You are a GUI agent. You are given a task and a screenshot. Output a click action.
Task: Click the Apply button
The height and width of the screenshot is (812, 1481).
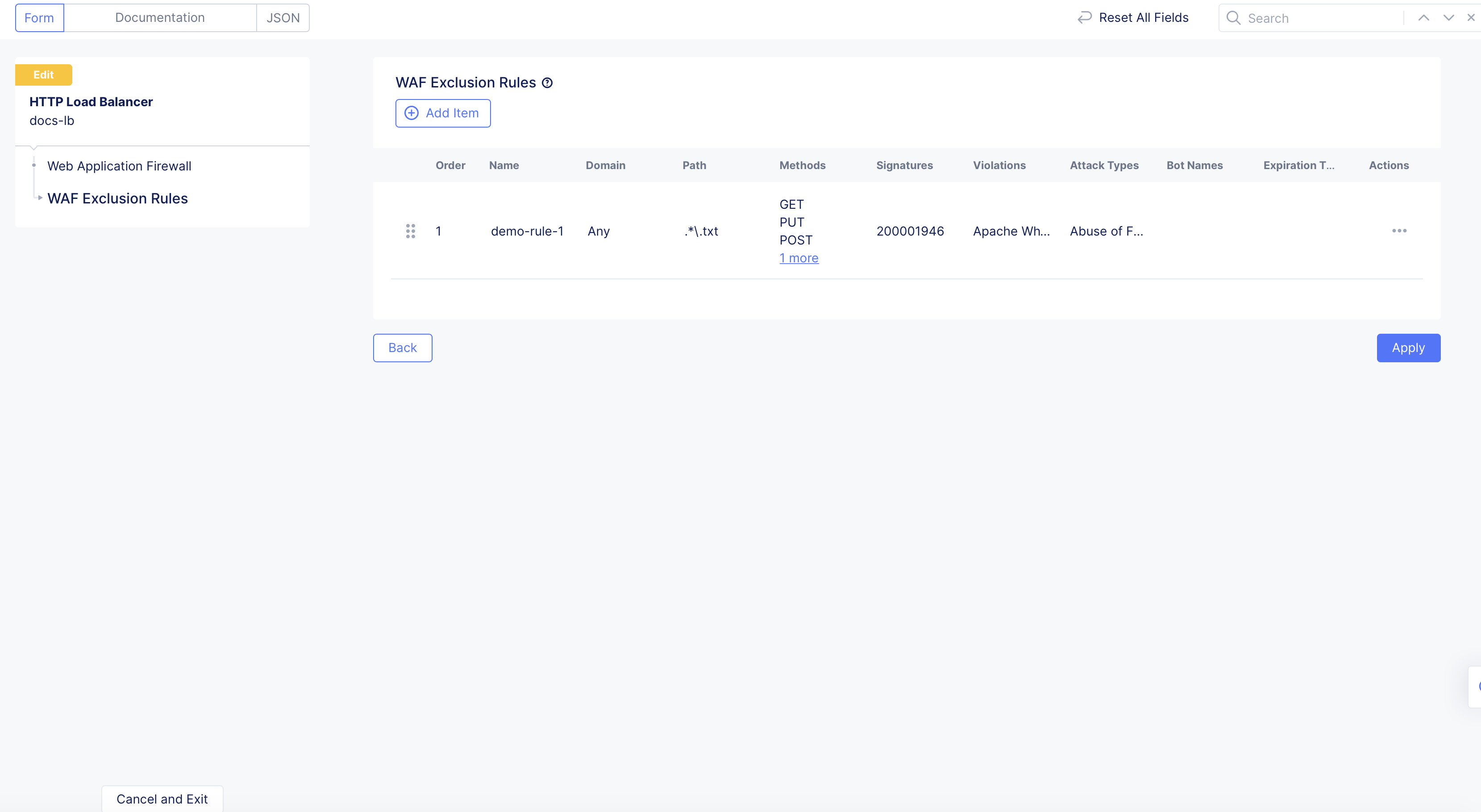click(x=1408, y=348)
